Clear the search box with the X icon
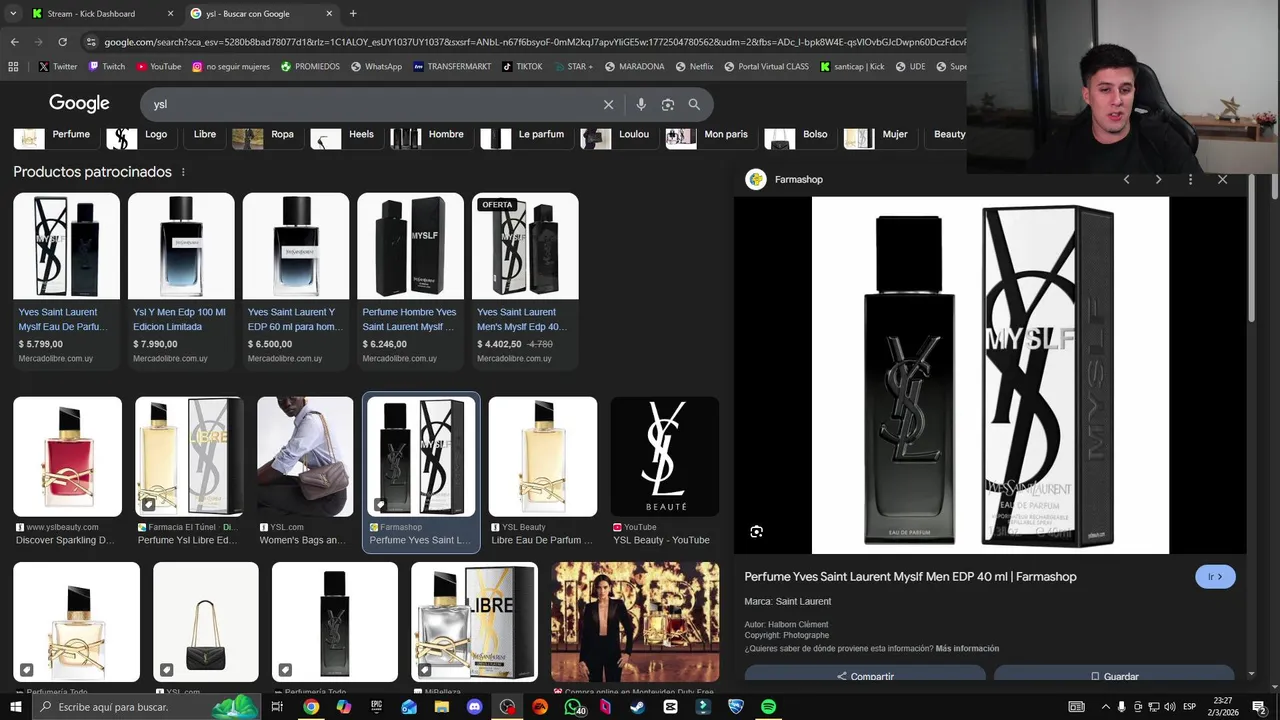This screenshot has width=1280, height=720. 608,104
